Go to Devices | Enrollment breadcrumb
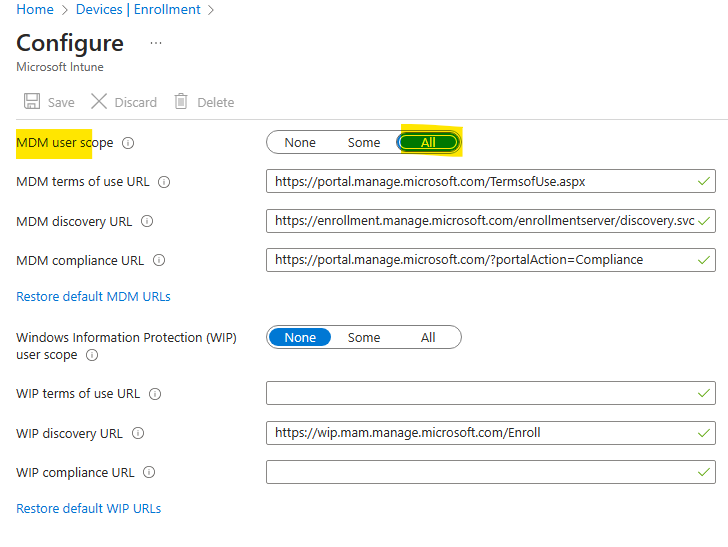The width and height of the screenshot is (728, 547). [x=138, y=9]
